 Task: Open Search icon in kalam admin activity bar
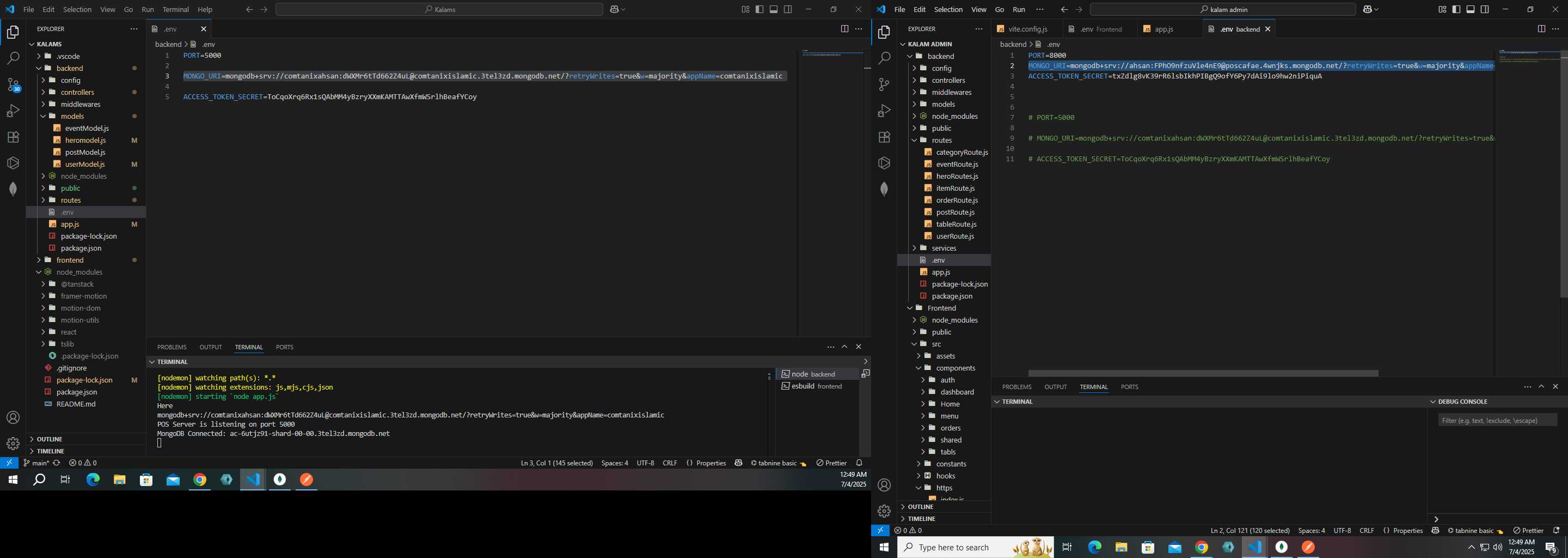pyautogui.click(x=884, y=58)
